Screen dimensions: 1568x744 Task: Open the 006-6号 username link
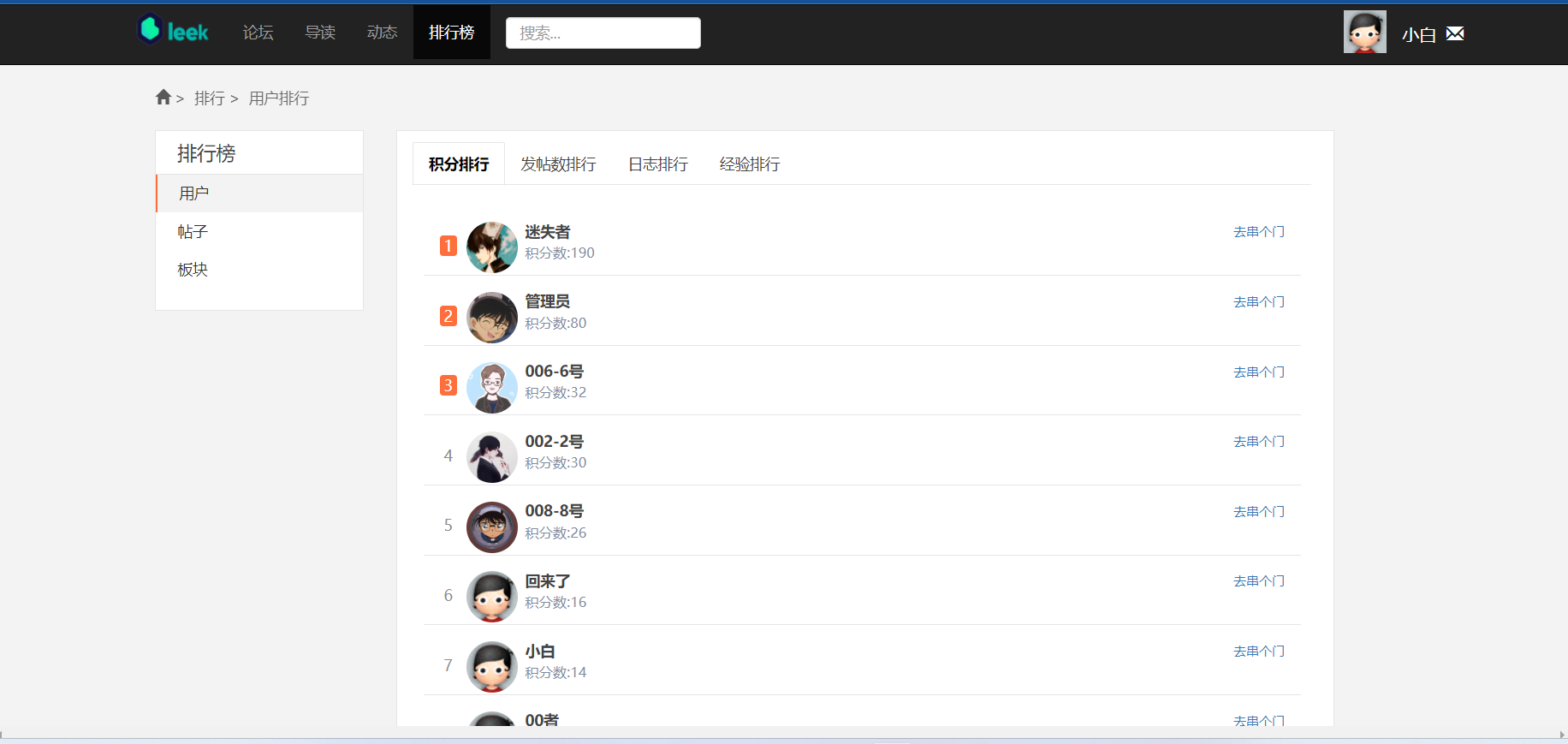[x=555, y=372]
